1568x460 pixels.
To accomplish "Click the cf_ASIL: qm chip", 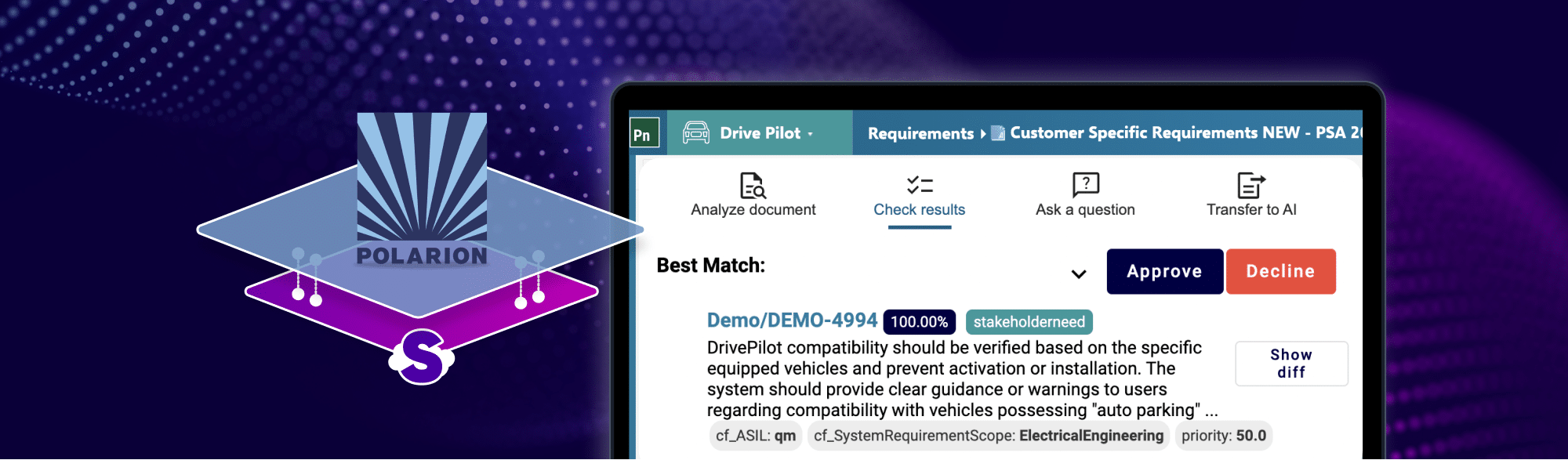I will [755, 436].
